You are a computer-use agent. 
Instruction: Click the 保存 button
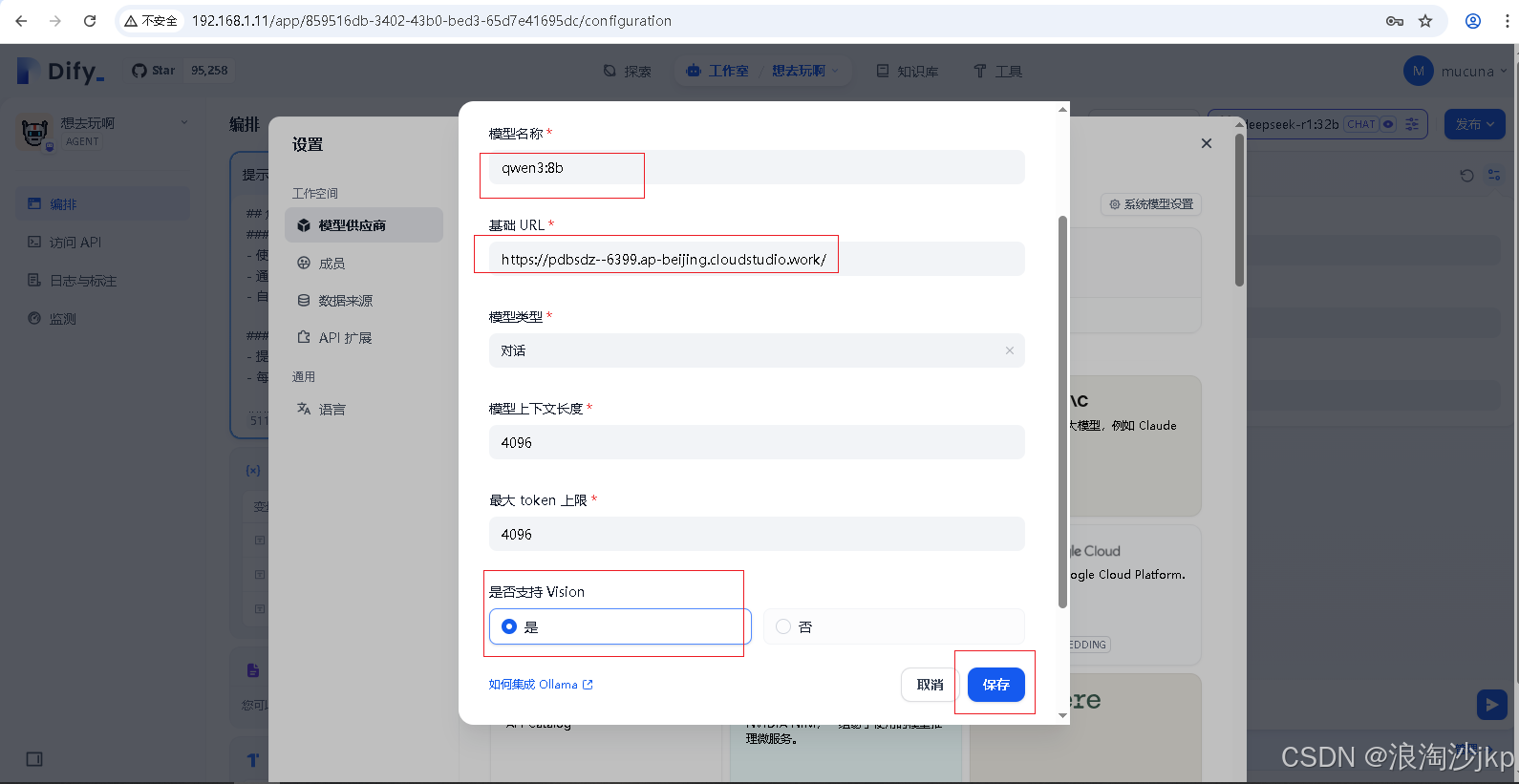click(x=996, y=685)
